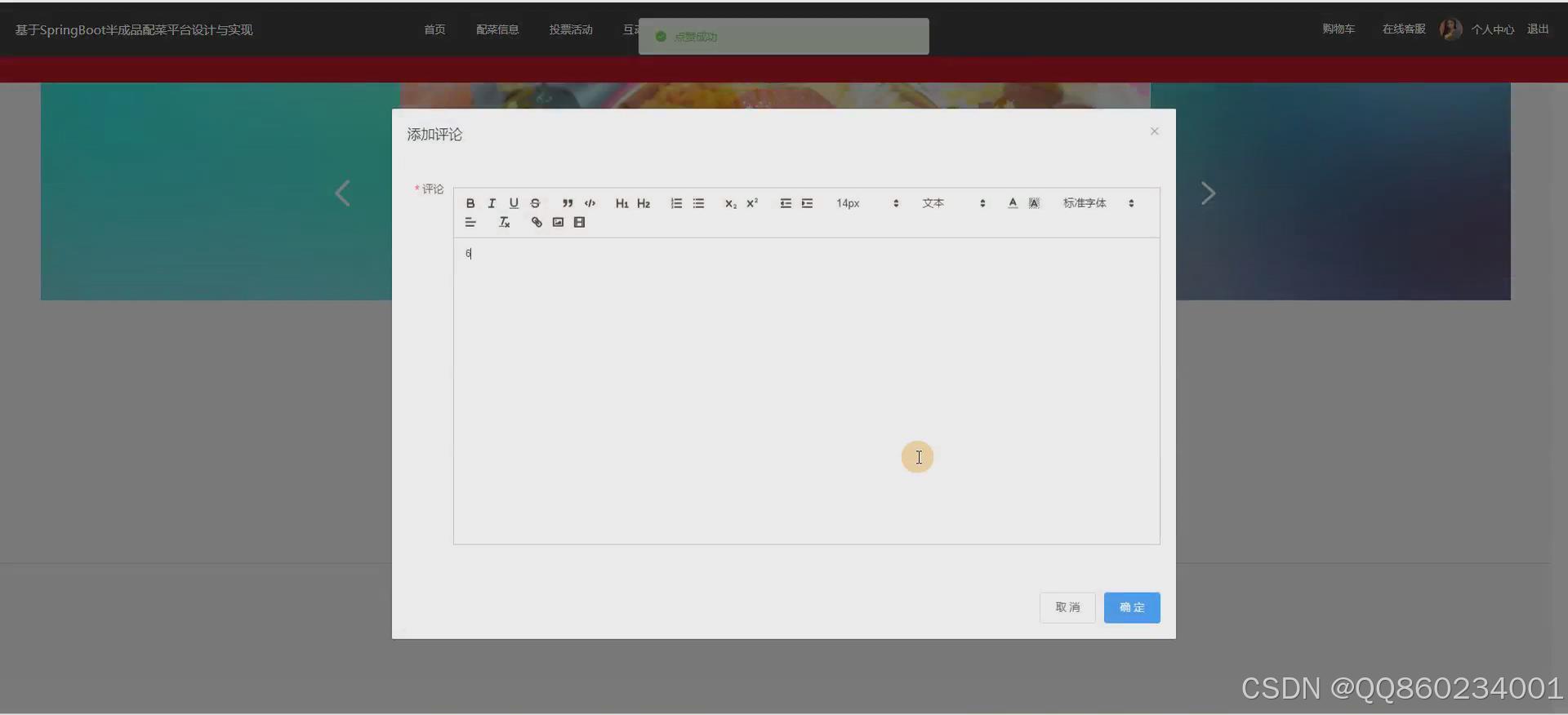Open the 文本 heading style dropdown
1568x715 pixels.
(954, 203)
